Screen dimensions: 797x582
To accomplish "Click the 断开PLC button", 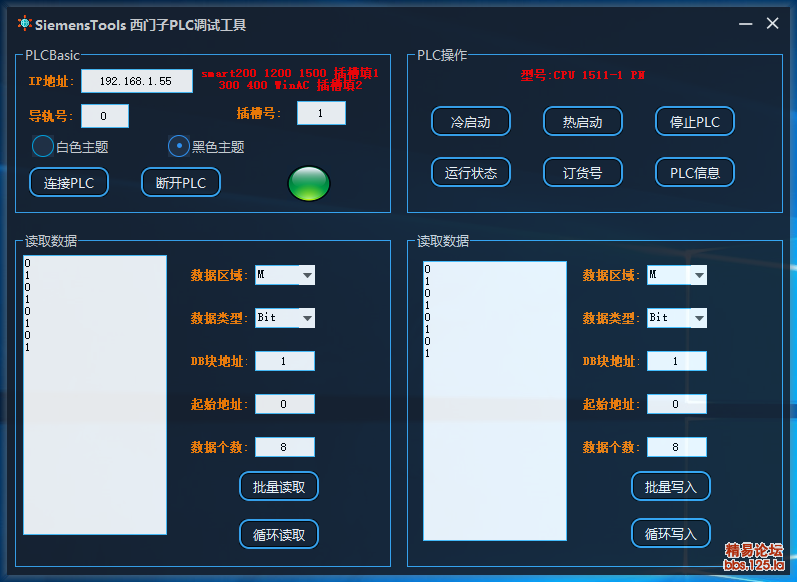I will pos(181,182).
